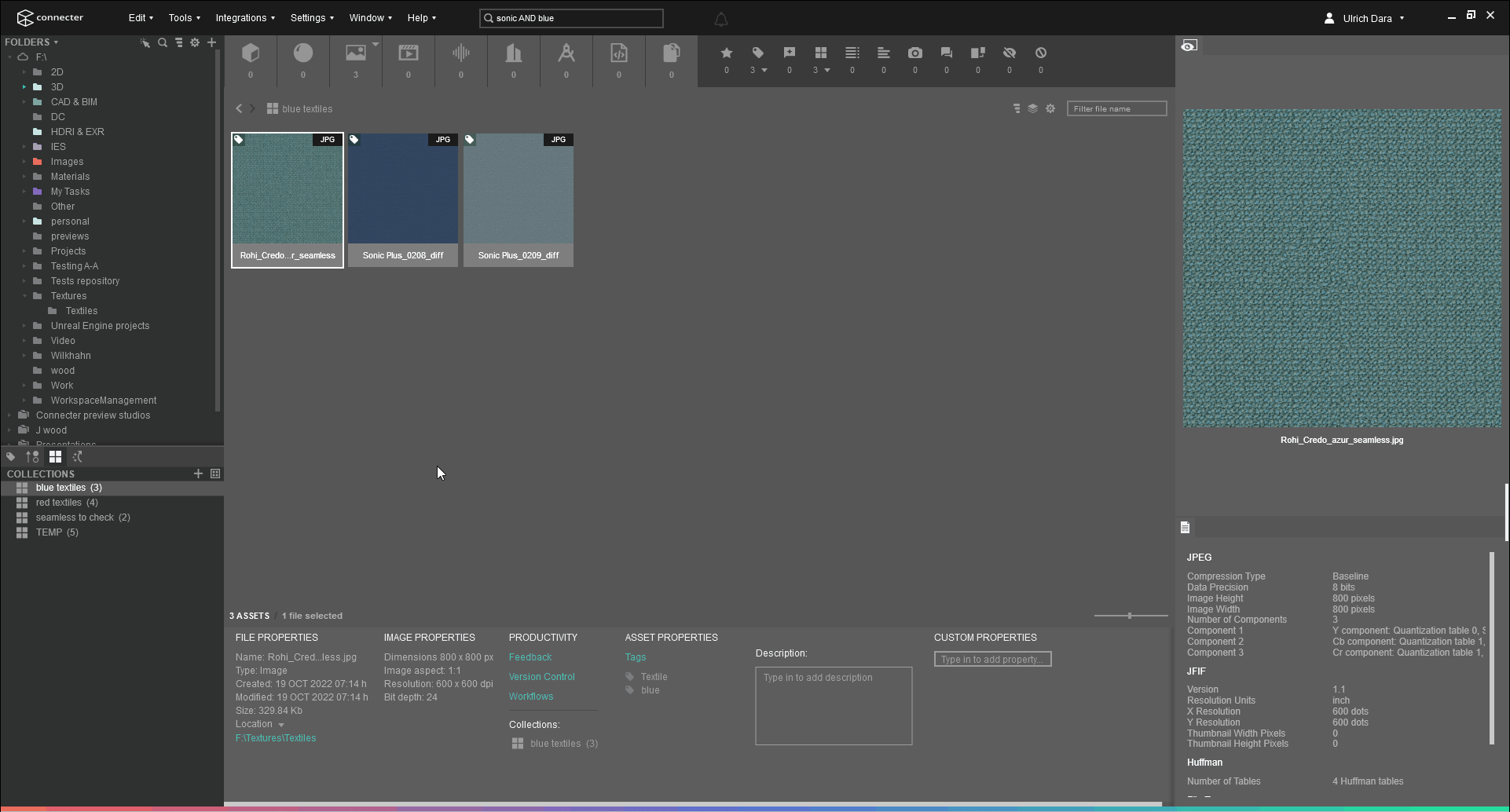
Task: Open the Location dropdown in File Properties
Action: (282, 724)
